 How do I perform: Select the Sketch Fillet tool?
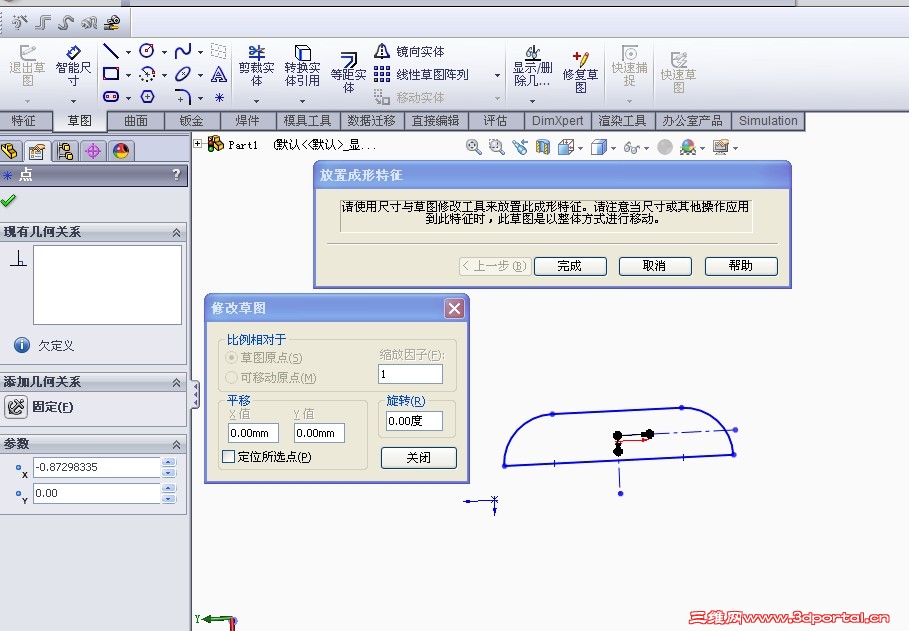pyautogui.click(x=183, y=96)
